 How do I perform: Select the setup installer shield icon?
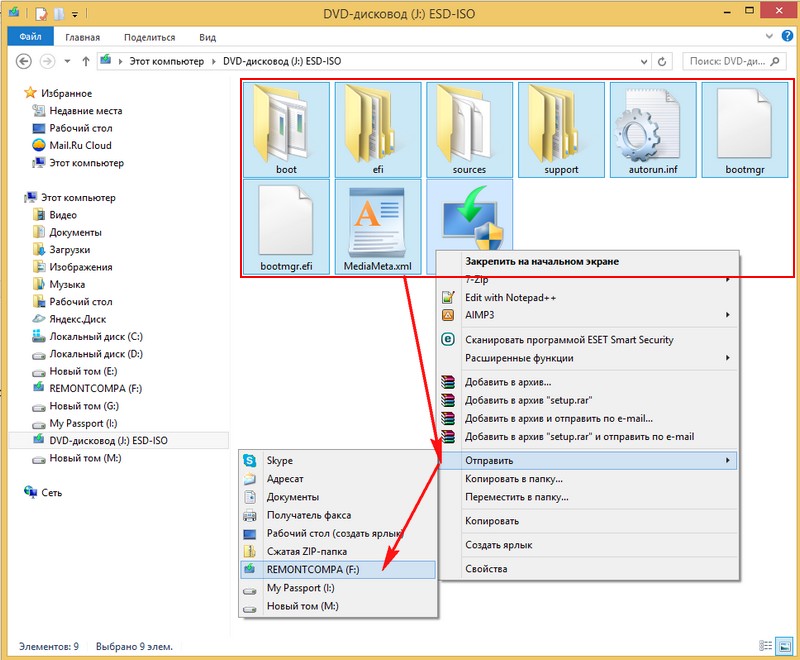(x=472, y=218)
